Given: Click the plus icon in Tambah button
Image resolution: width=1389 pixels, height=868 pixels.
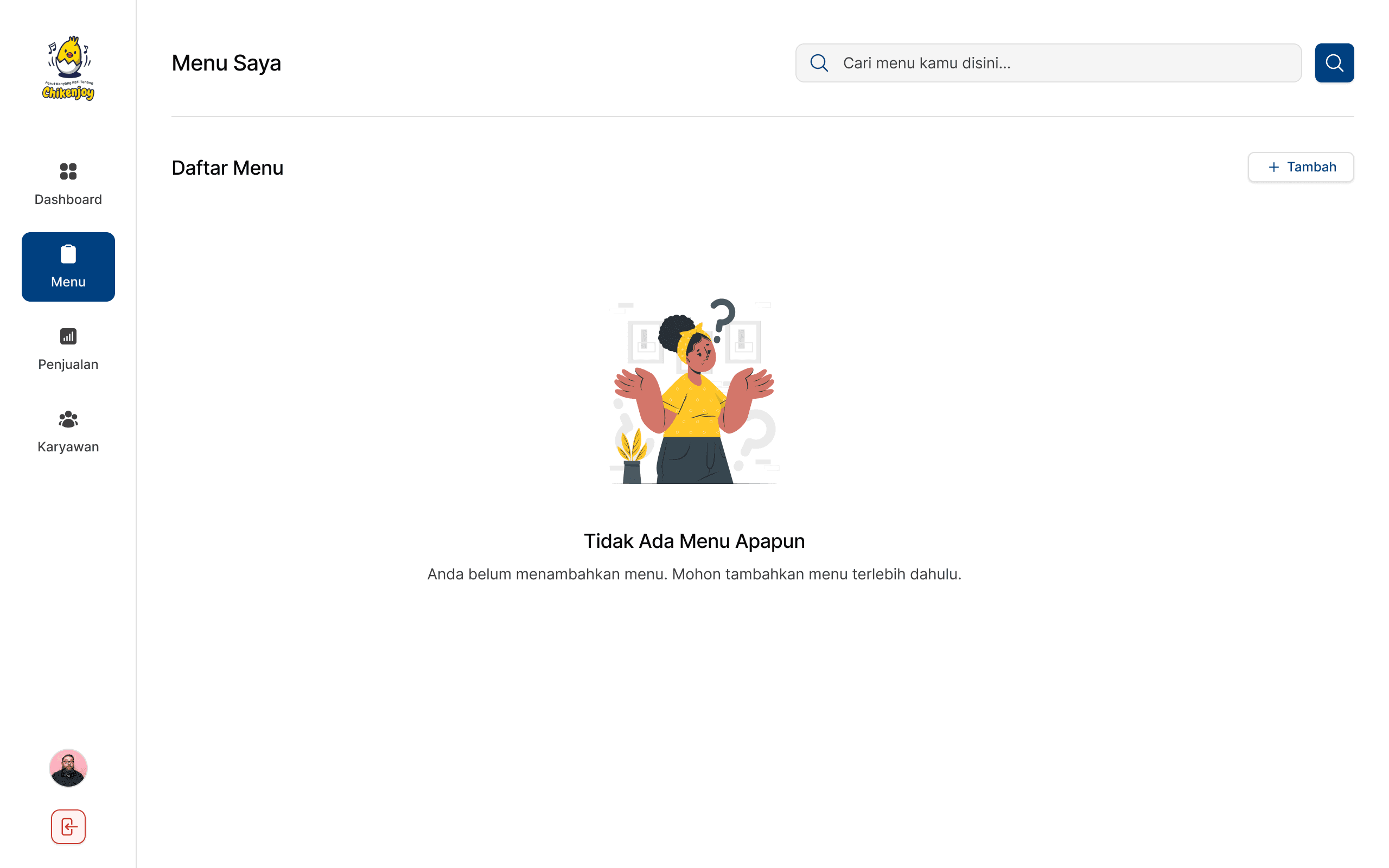Looking at the screenshot, I should 1273,167.
